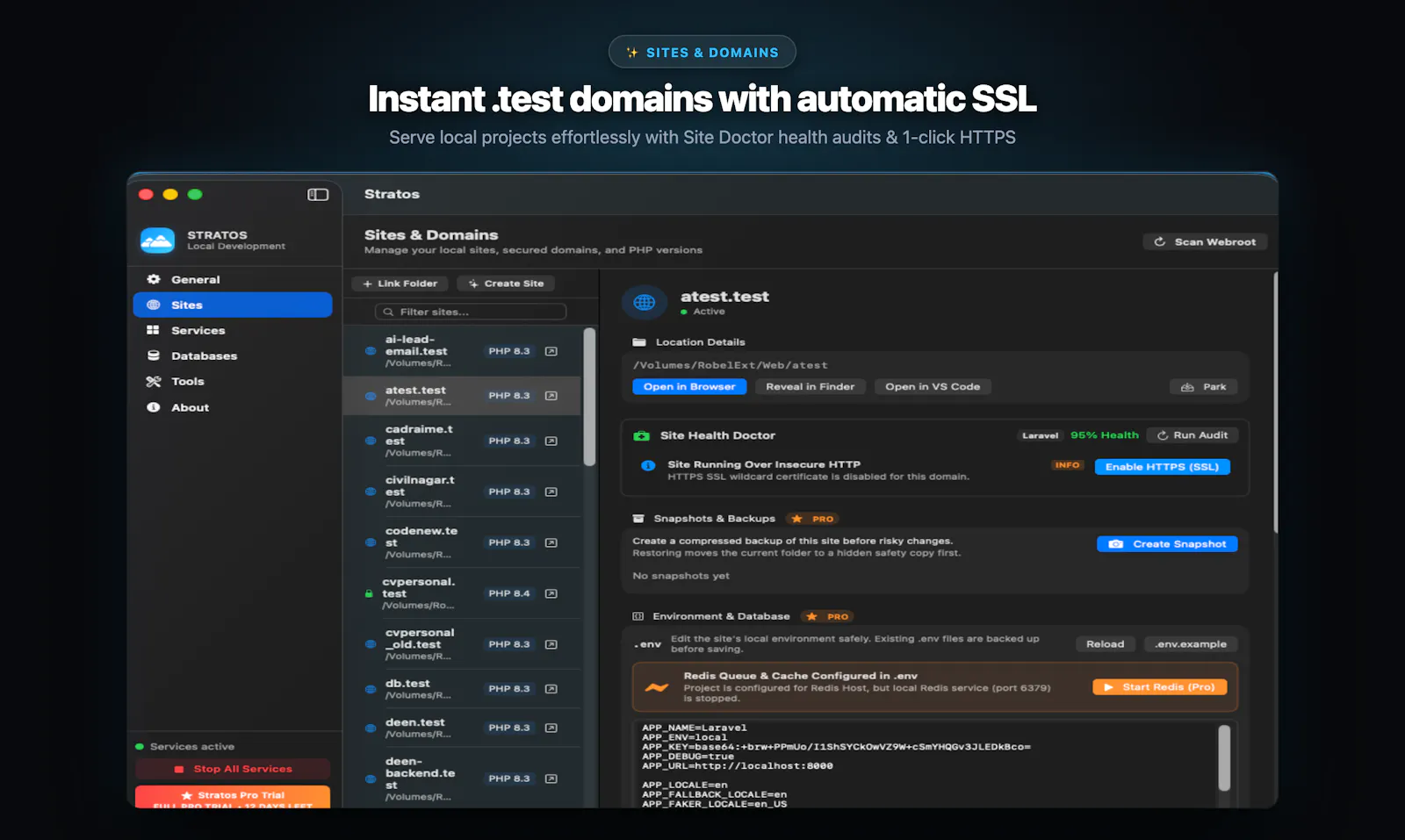Click the Park button
This screenshot has width=1405, height=840.
(1204, 387)
